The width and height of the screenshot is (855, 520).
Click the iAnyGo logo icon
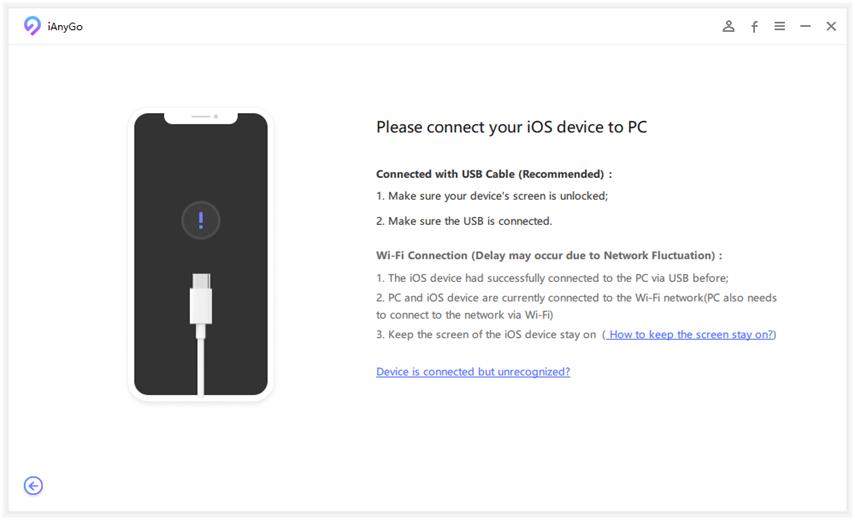pyautogui.click(x=32, y=26)
